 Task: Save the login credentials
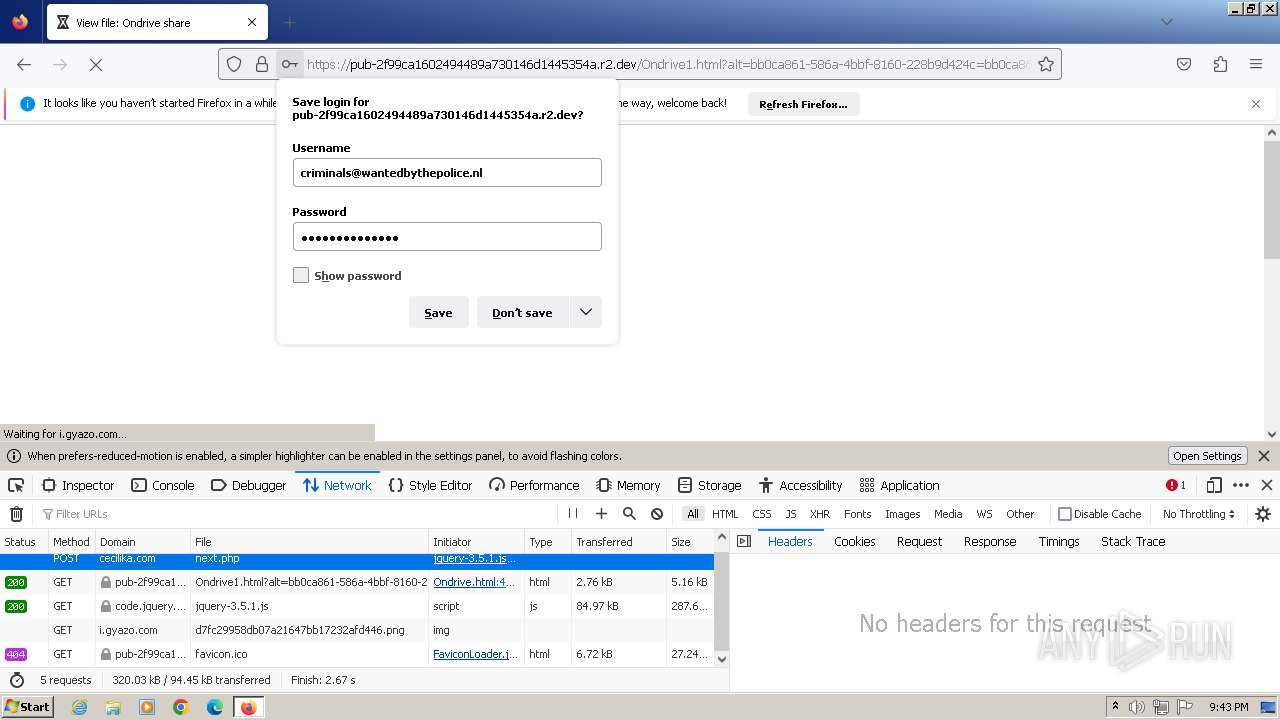[x=438, y=312]
